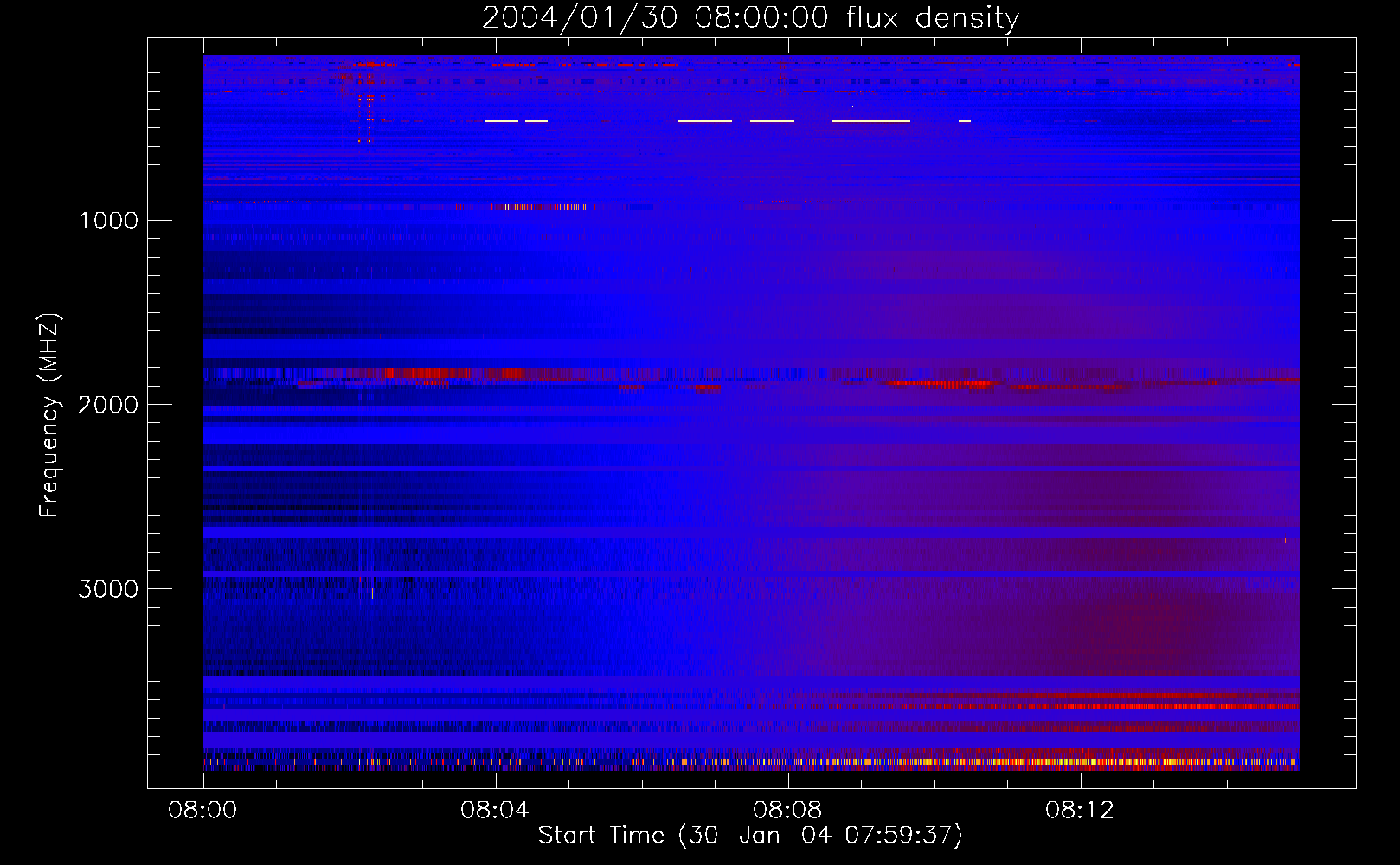The width and height of the screenshot is (1400, 865).
Task: Click the '08:08' time tick label
Action: click(787, 811)
